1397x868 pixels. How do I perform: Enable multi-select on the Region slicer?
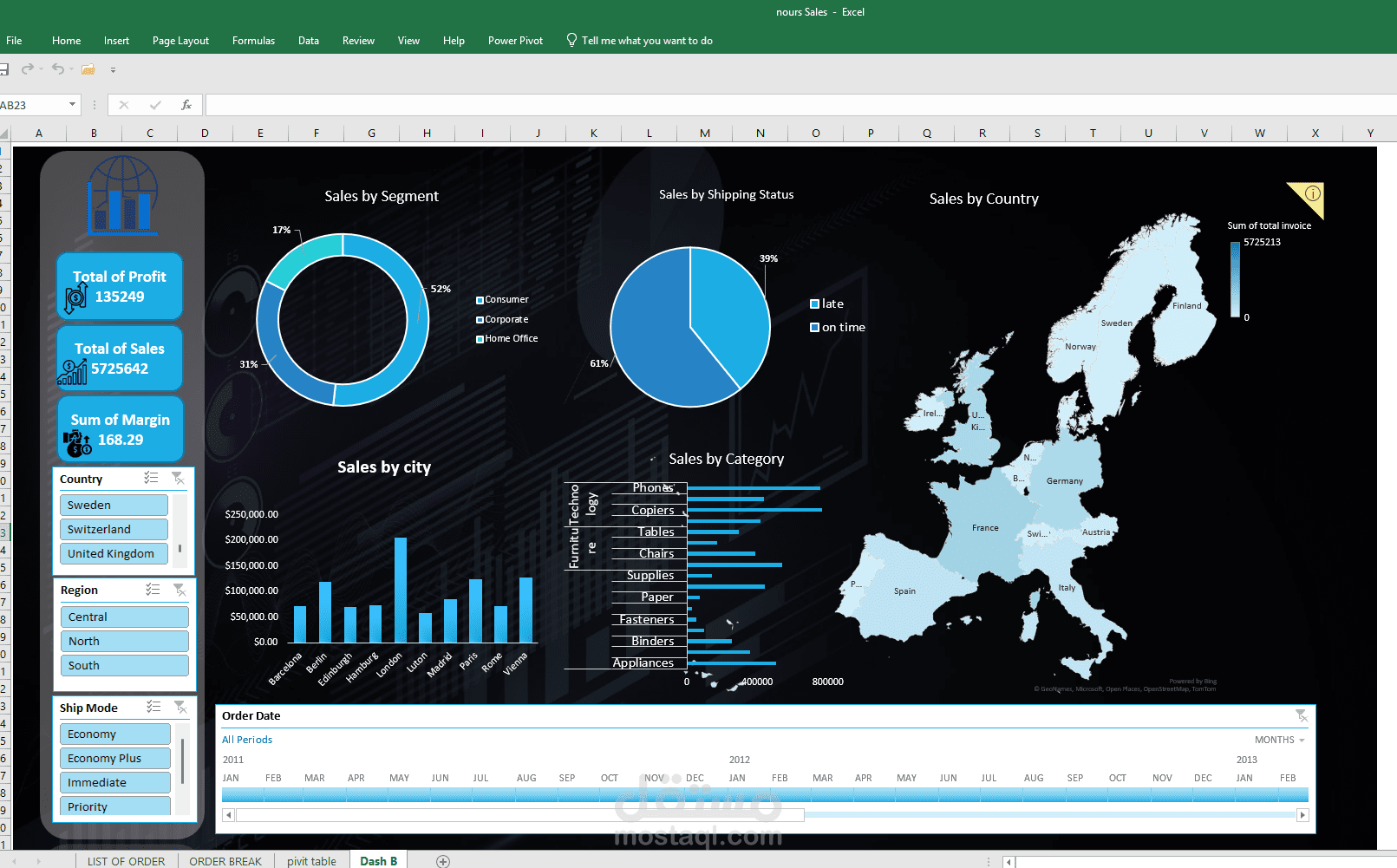coord(153,590)
